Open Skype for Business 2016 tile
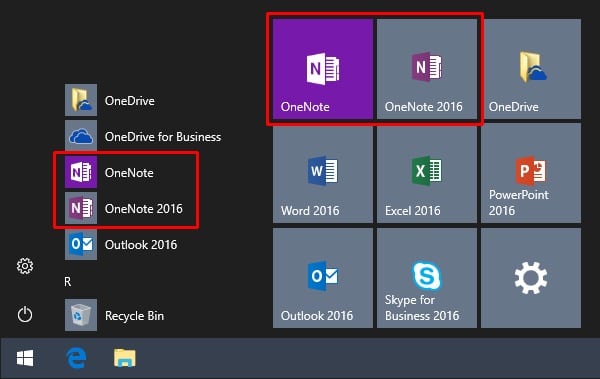The height and width of the screenshot is (379, 600). click(427, 278)
